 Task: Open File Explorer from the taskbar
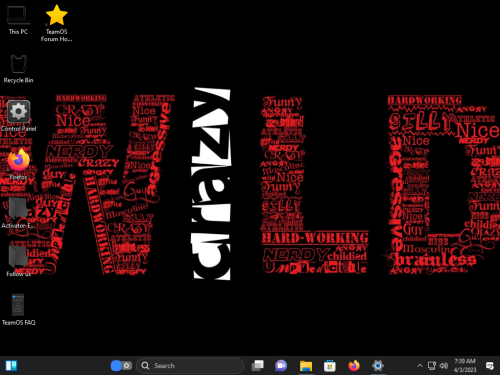coord(306,366)
